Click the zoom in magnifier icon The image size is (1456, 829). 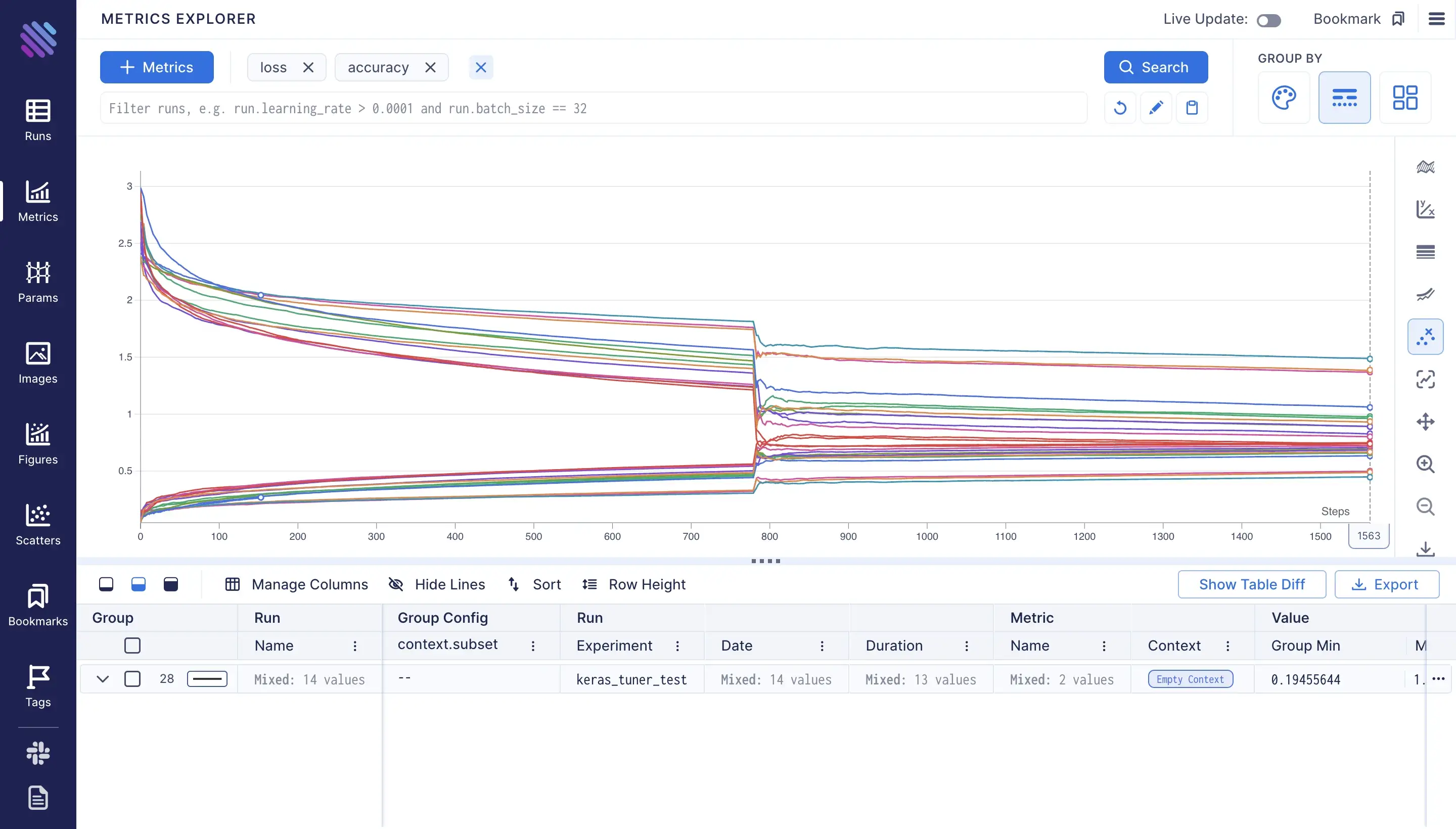pos(1425,464)
